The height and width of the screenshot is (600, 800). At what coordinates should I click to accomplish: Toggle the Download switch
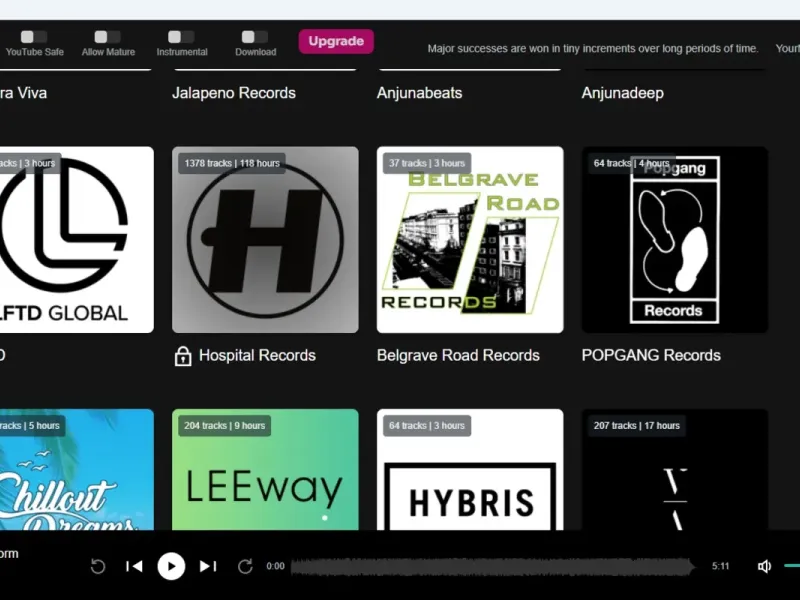tap(255, 37)
